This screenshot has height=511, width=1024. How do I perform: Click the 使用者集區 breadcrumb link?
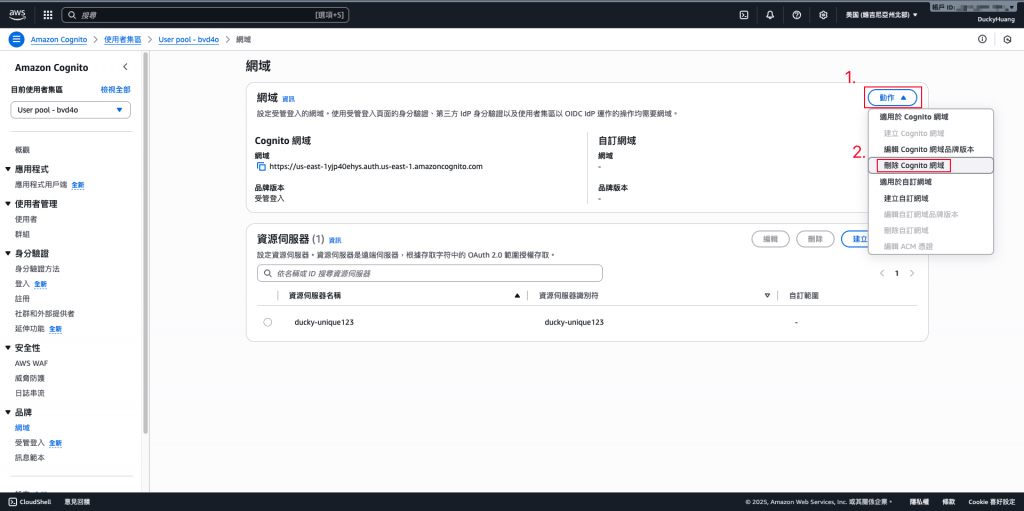pyautogui.click(x=123, y=39)
